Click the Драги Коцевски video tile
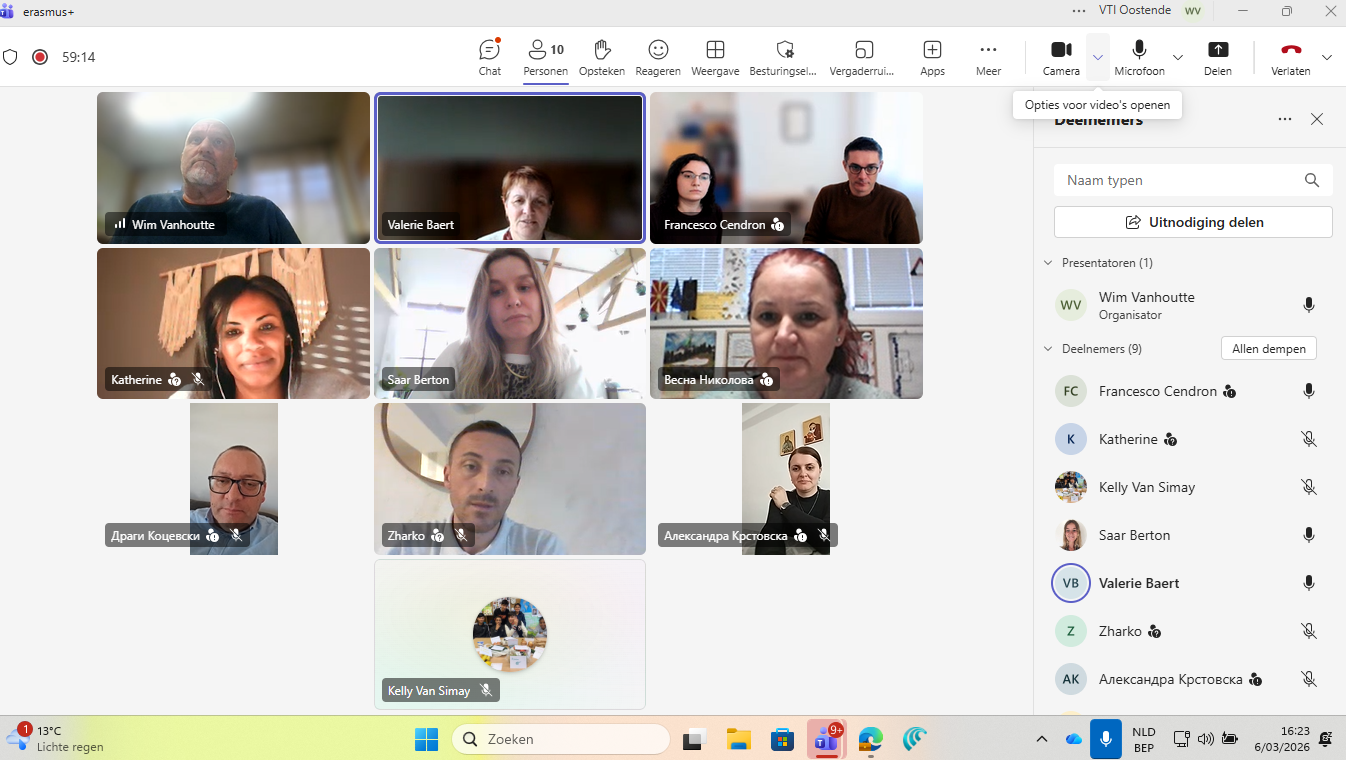 pos(234,479)
